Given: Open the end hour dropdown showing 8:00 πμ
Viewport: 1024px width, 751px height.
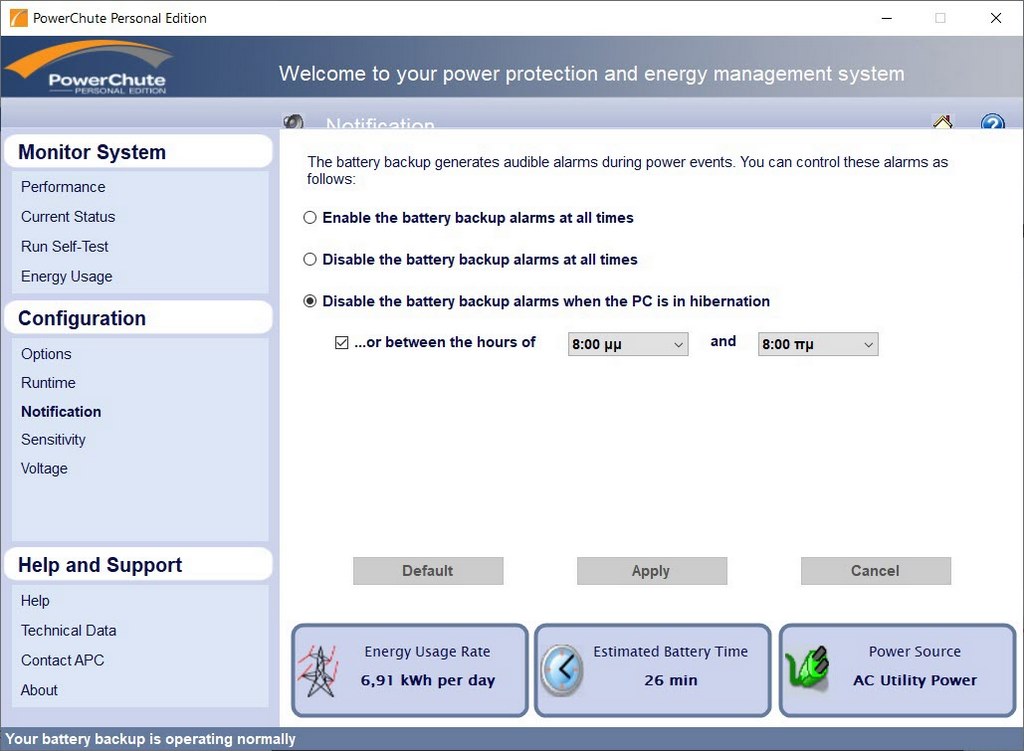Looking at the screenshot, I should [818, 344].
